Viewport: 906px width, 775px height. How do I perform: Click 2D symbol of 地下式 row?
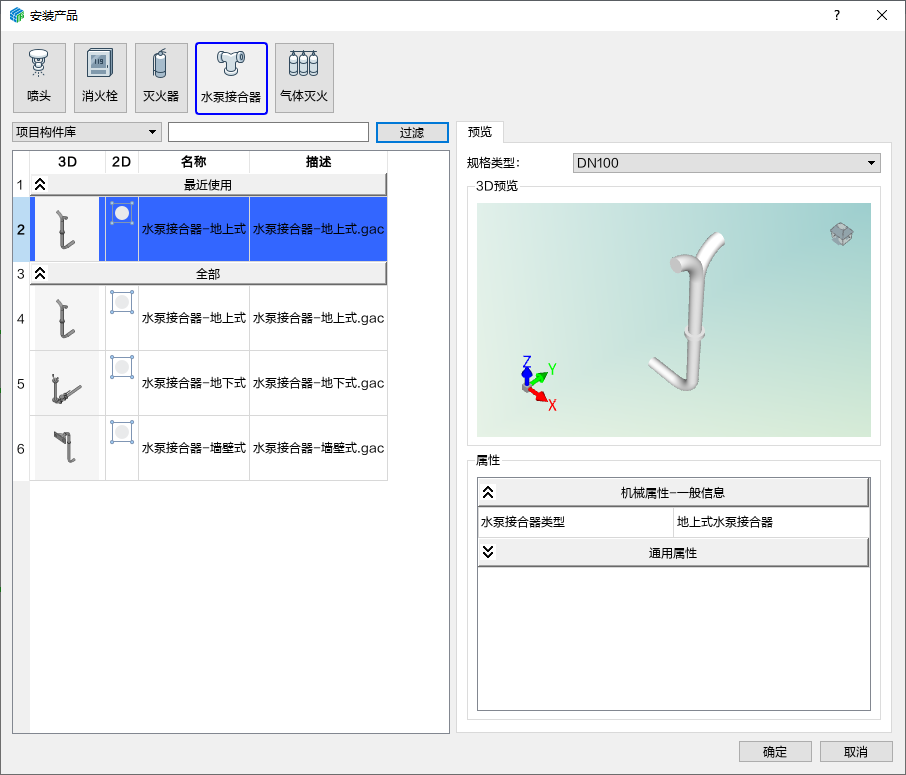(x=122, y=367)
